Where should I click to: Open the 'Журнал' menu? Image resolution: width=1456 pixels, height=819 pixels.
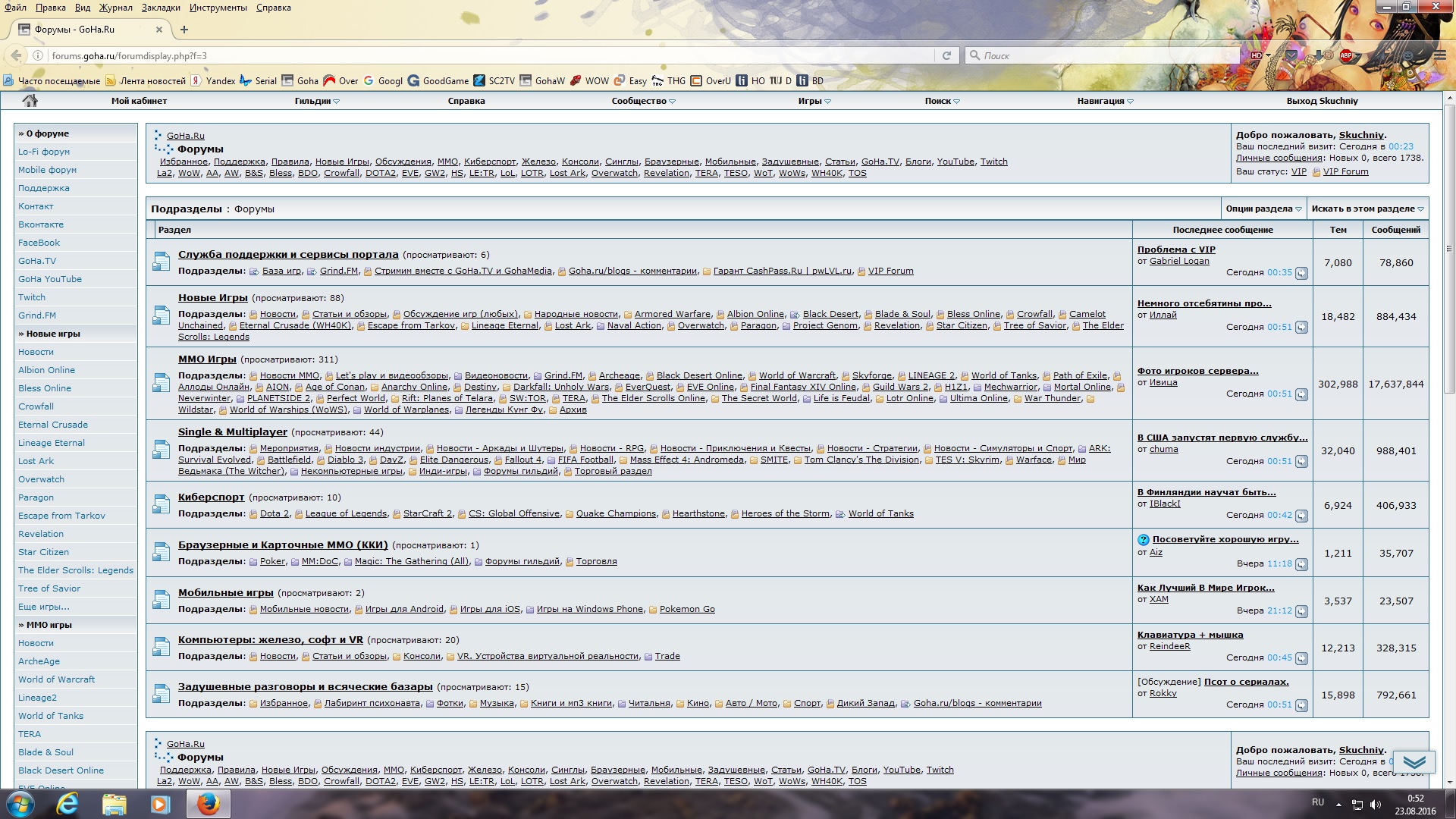115,8
